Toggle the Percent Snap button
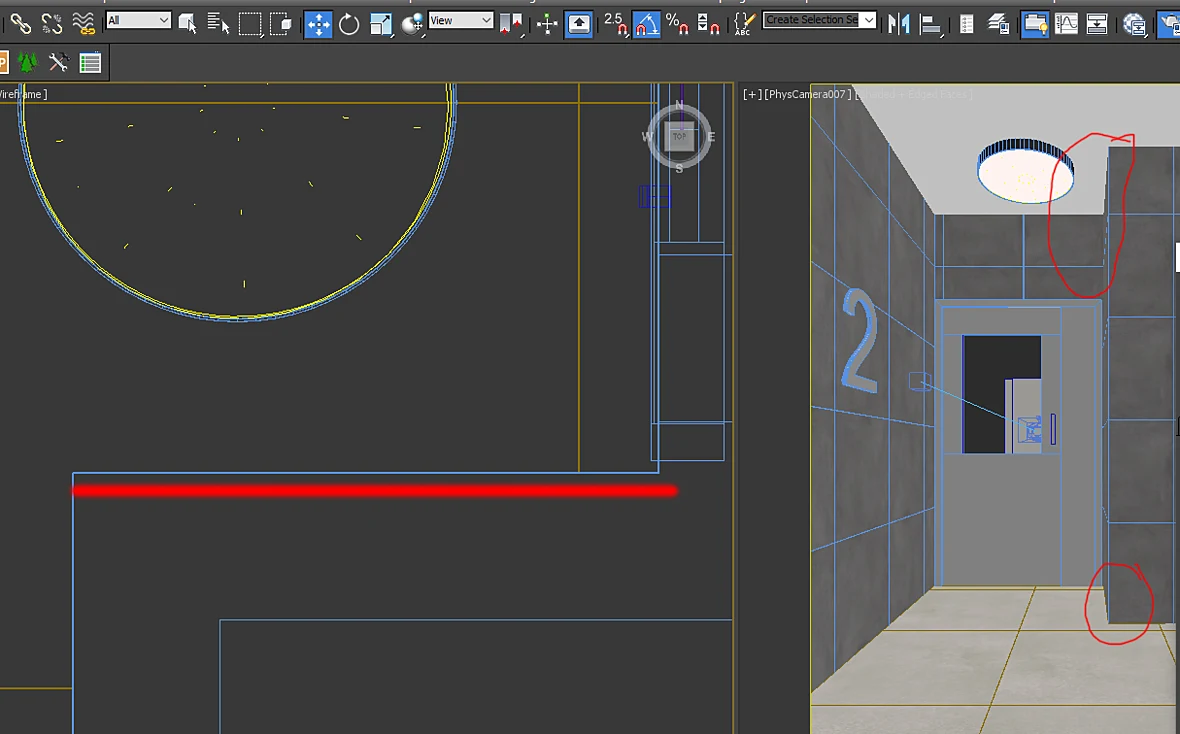 point(677,24)
